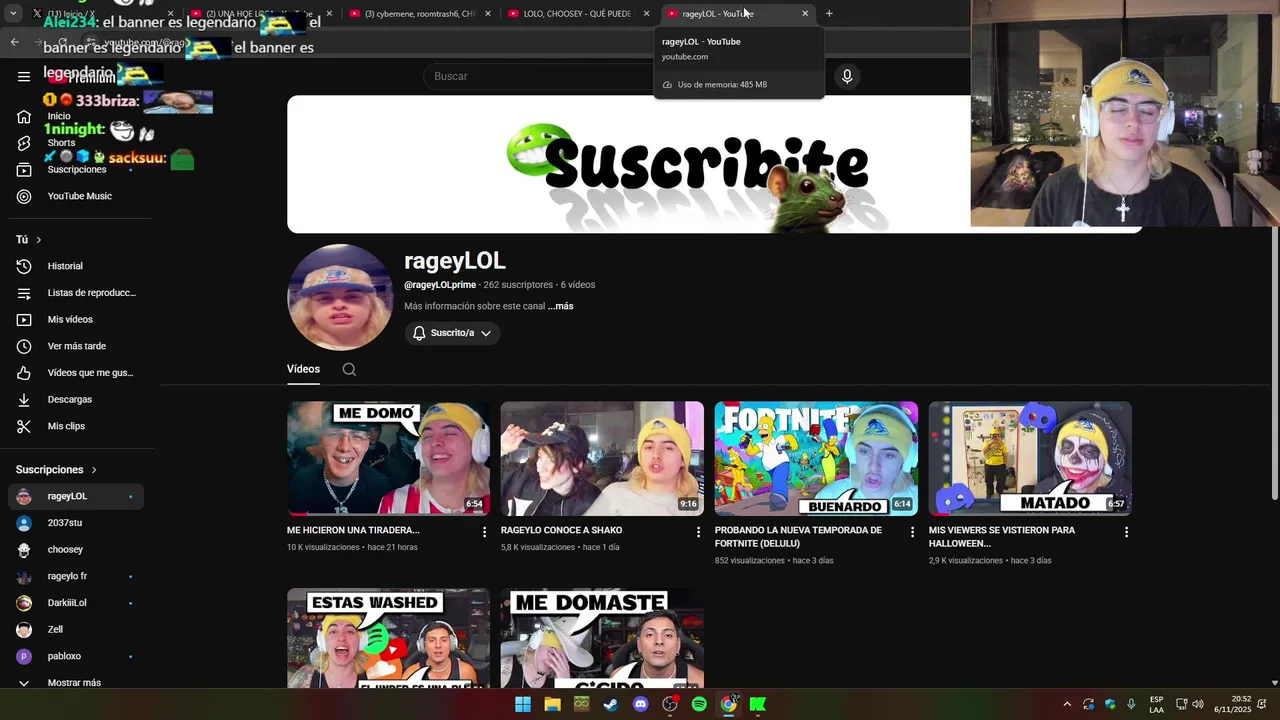Screen dimensions: 1280x720
Task: Open Listas de reproducción in sidebar
Action: tap(76, 293)
